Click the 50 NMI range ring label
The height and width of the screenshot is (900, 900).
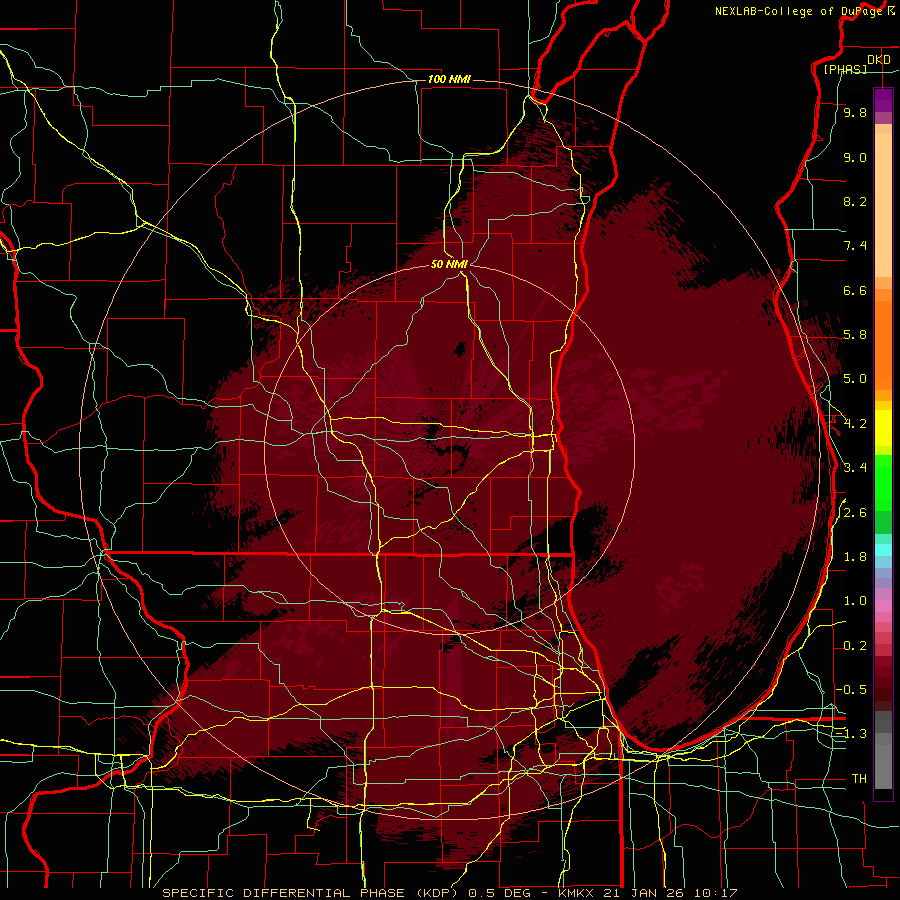(449, 264)
